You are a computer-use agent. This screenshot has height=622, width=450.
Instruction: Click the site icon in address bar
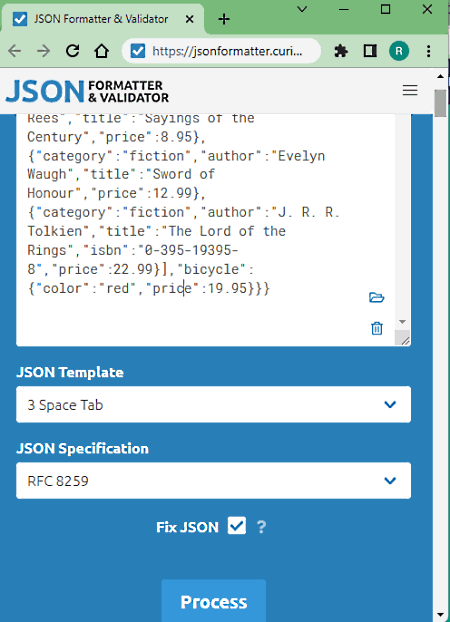pos(138,51)
